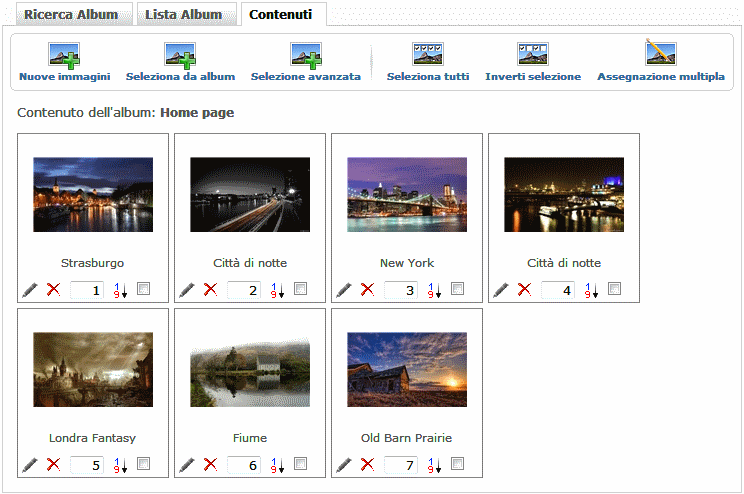Open the New York bridge thumbnail

point(407,195)
